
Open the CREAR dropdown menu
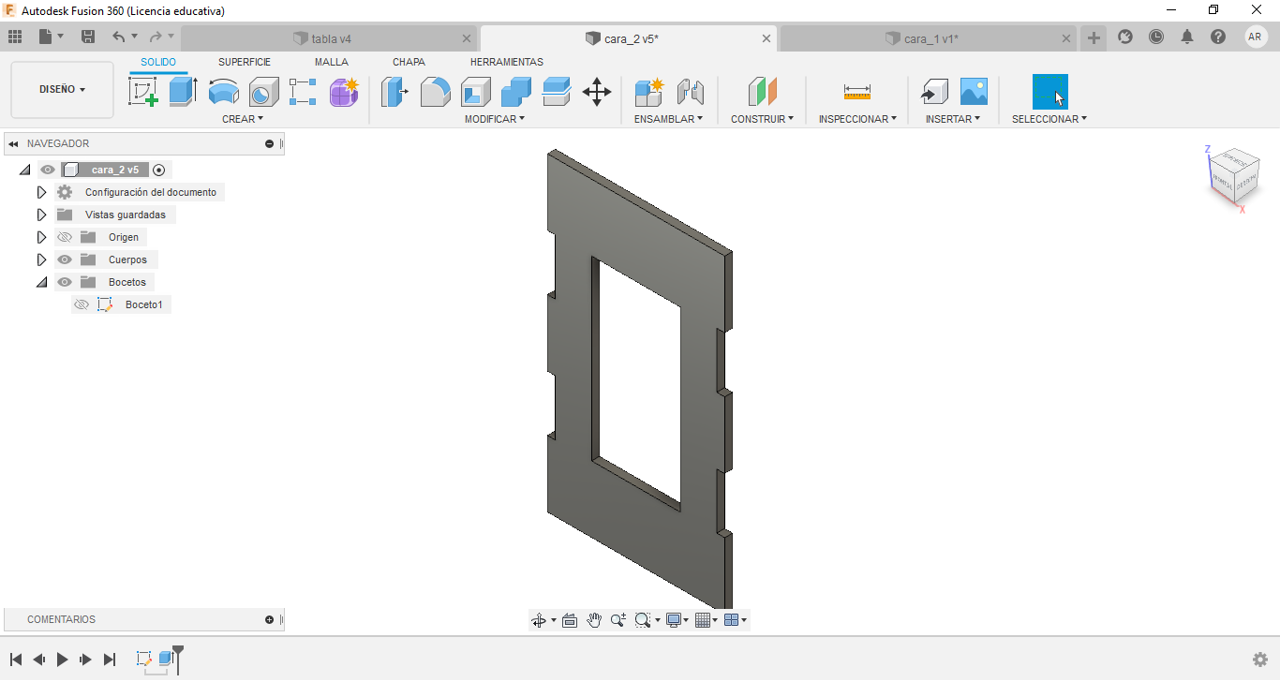pos(243,119)
